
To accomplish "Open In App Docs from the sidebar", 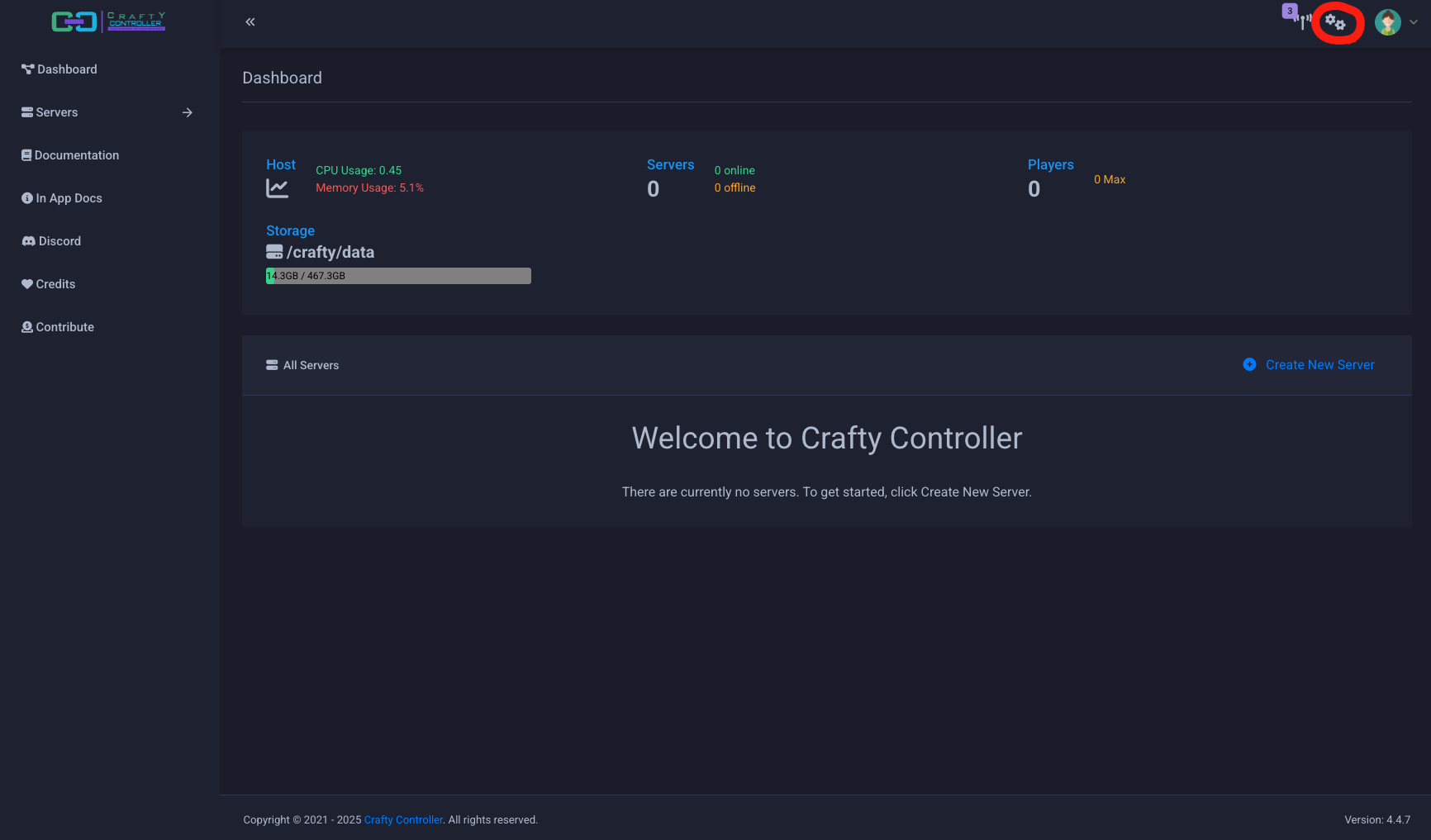I will [x=69, y=197].
